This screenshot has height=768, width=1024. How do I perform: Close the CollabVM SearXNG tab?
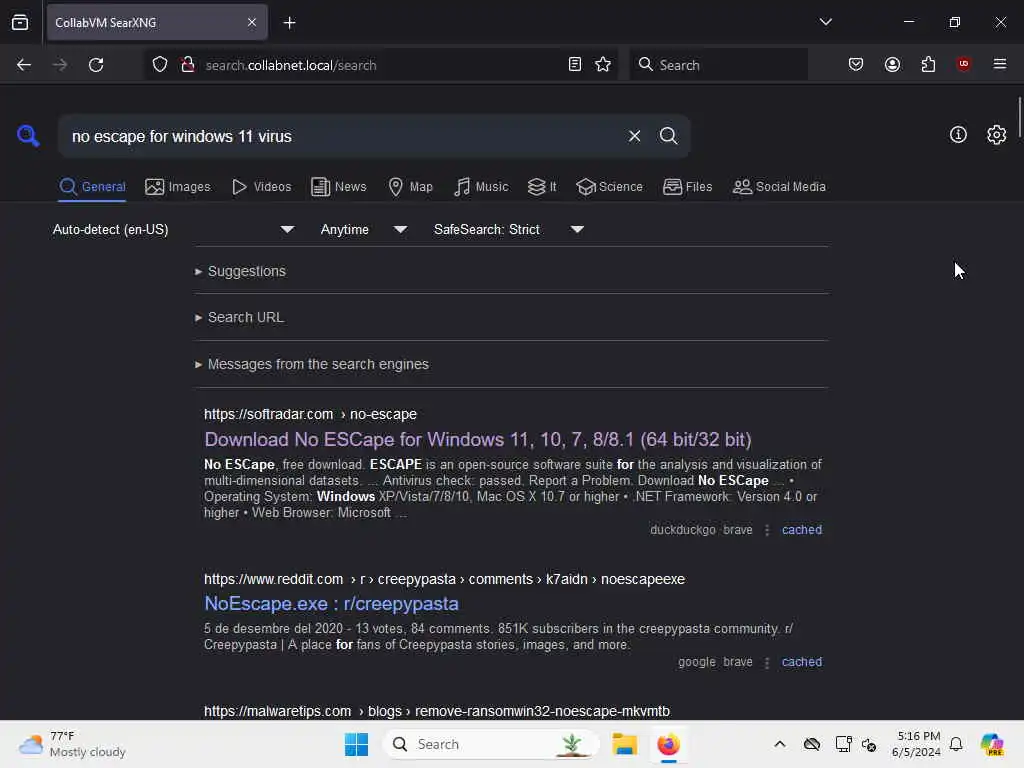252,23
